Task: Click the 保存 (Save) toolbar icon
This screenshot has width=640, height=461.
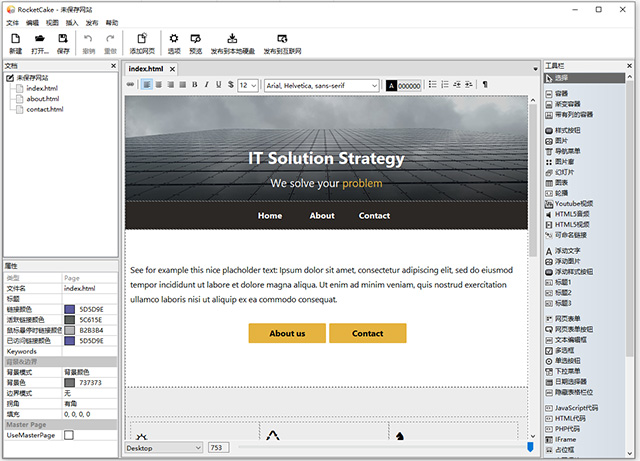Action: [64, 38]
